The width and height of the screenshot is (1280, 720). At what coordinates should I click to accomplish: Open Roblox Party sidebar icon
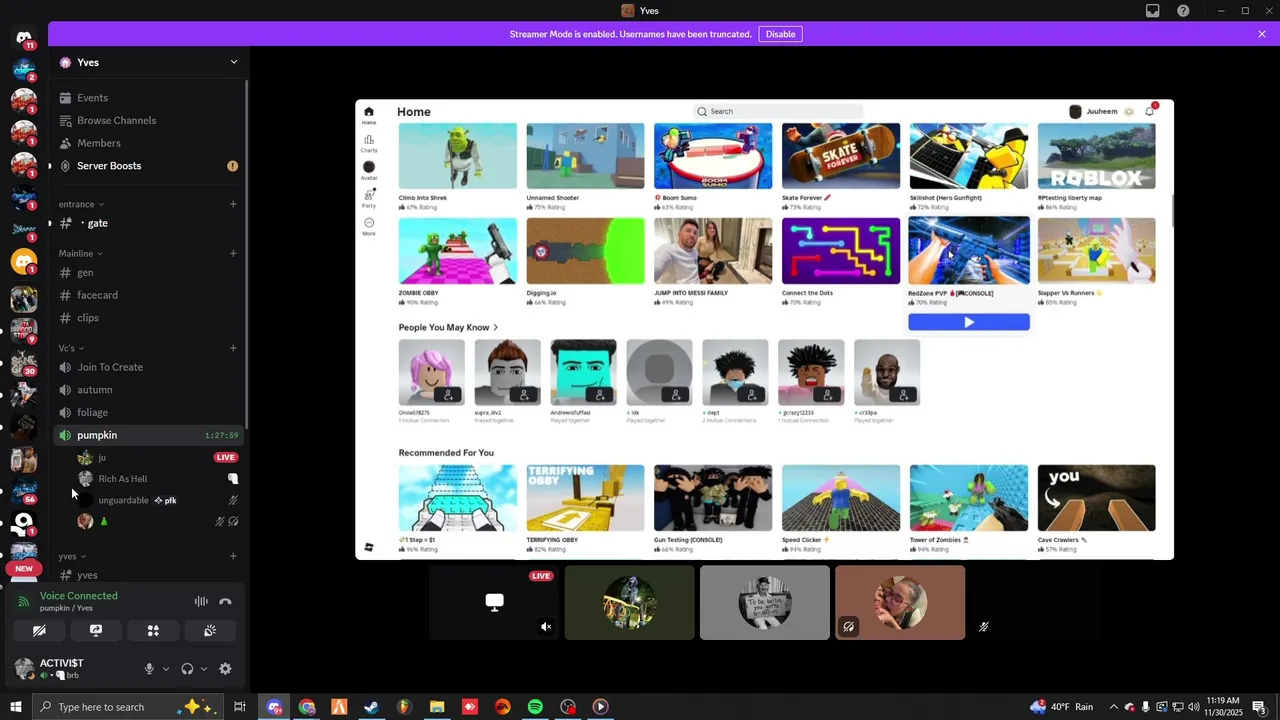tap(369, 197)
